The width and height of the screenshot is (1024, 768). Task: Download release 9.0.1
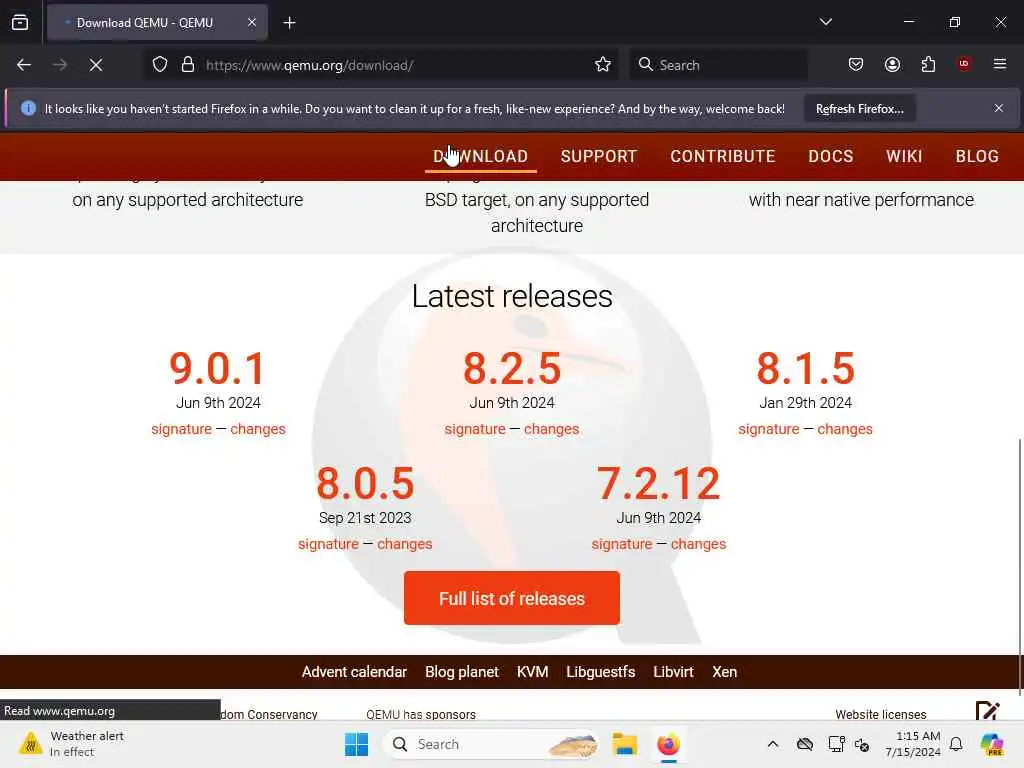point(217,368)
